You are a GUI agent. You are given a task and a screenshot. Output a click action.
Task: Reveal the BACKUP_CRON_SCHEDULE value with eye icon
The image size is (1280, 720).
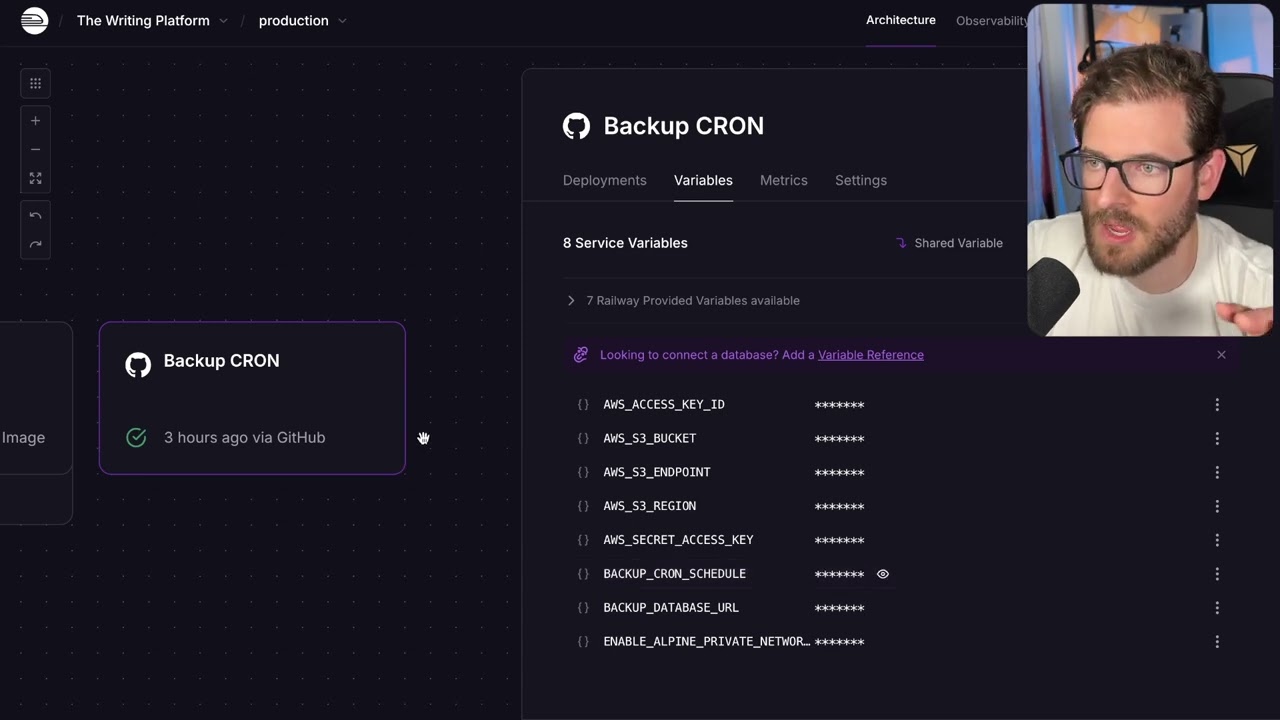(x=883, y=574)
